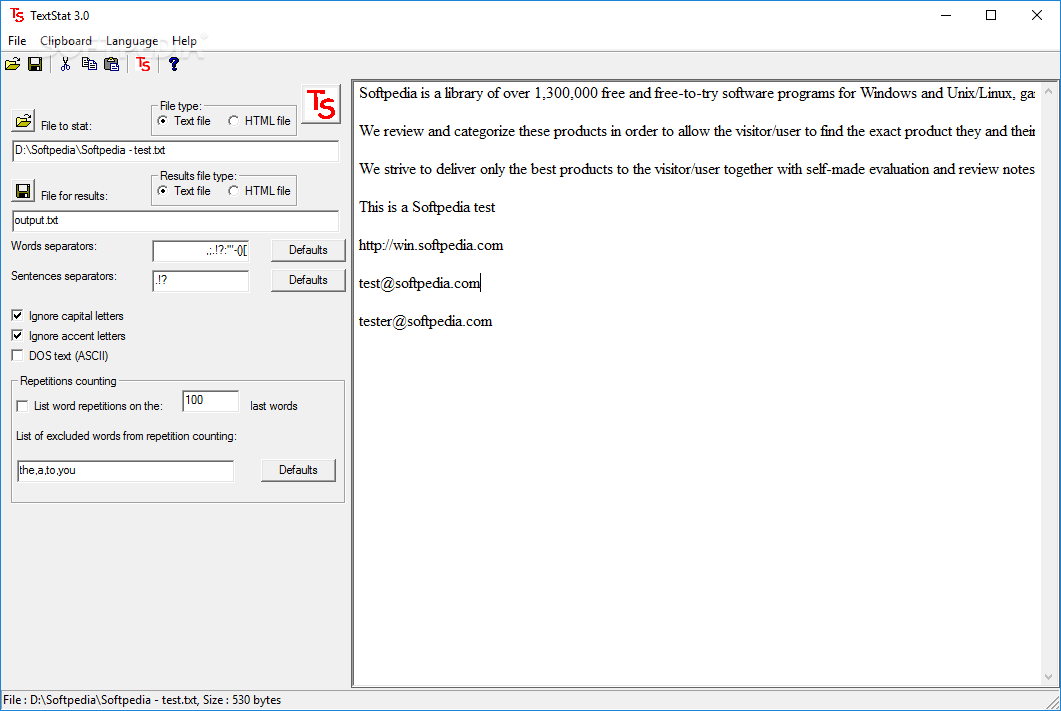Click the line 'This is a Softpedia test'
This screenshot has width=1061, height=711.
427,207
